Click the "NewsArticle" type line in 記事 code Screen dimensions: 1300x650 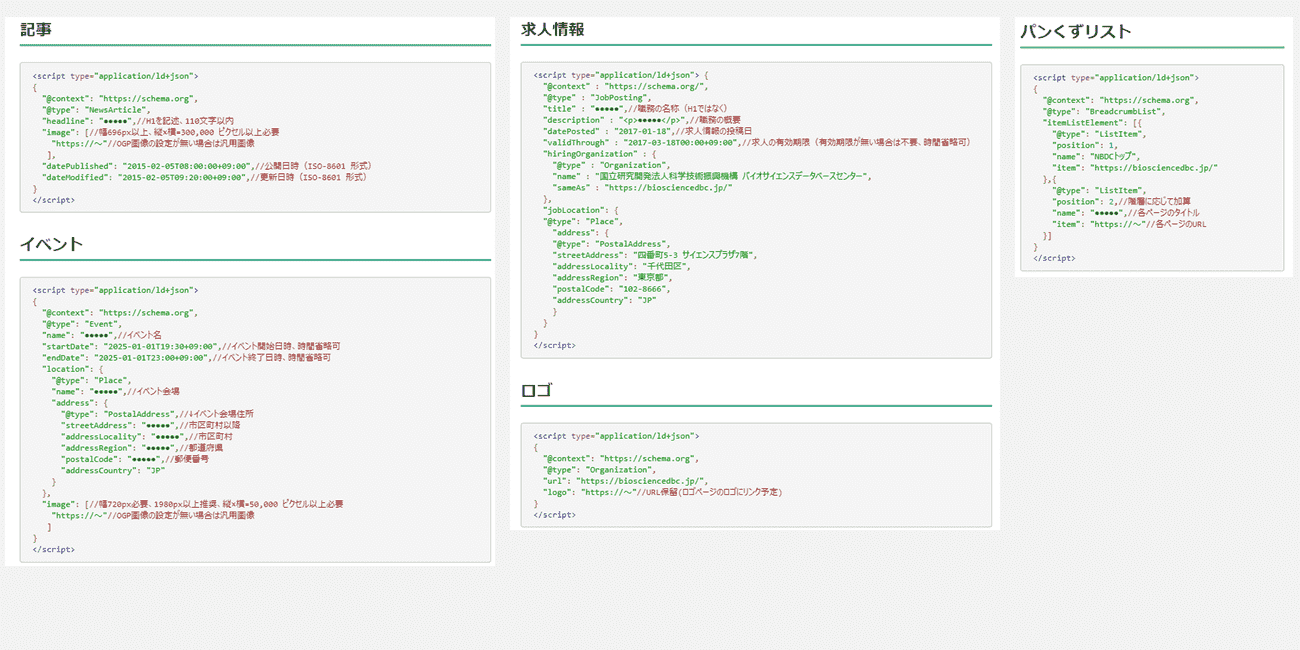95,110
